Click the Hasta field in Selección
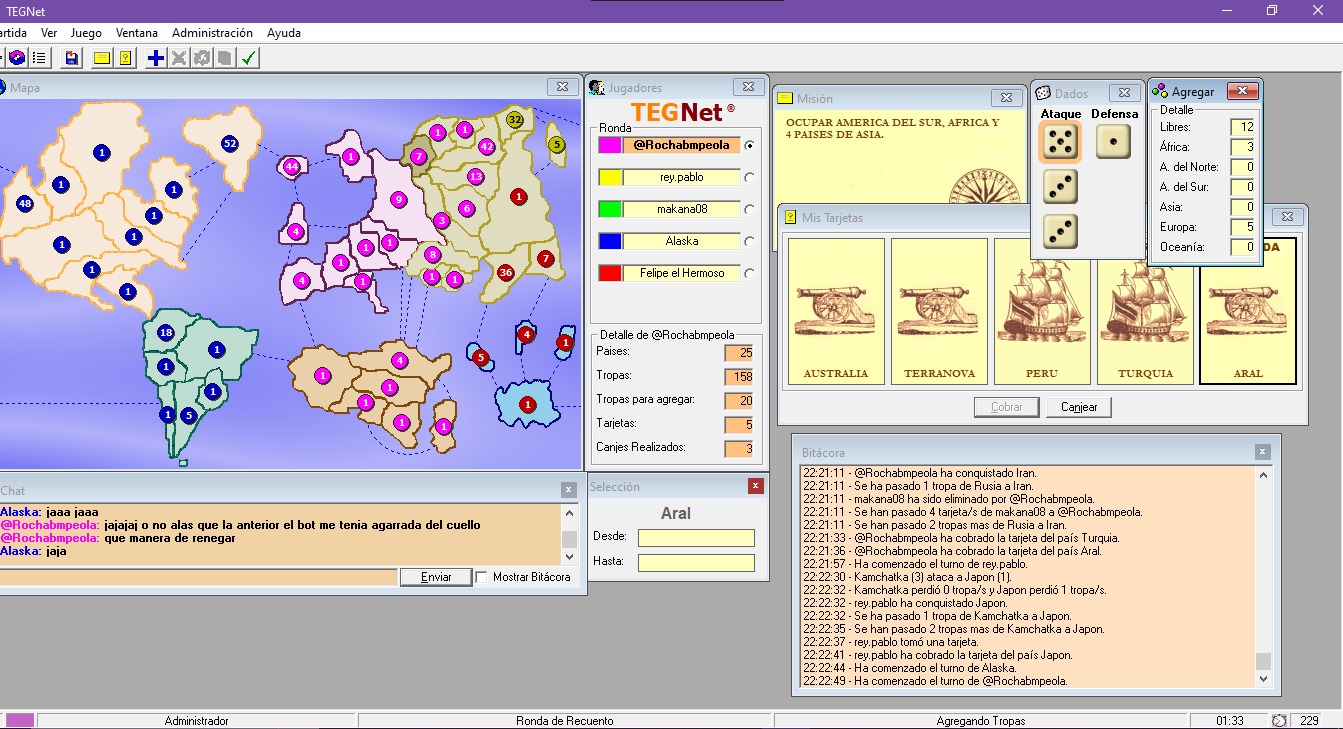 696,563
